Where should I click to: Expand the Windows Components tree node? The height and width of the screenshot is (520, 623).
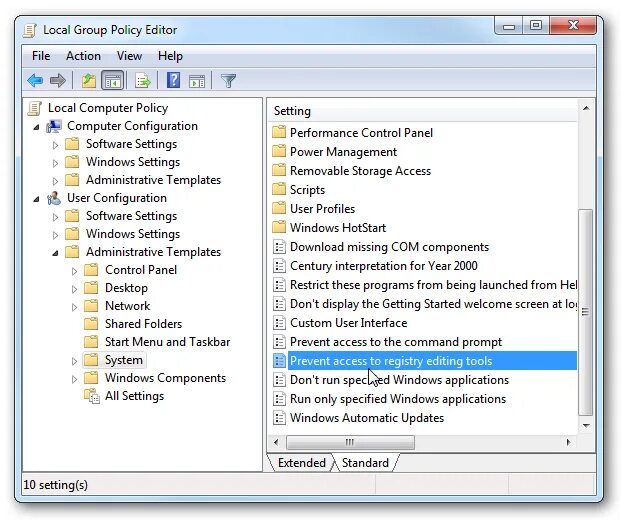click(x=74, y=379)
